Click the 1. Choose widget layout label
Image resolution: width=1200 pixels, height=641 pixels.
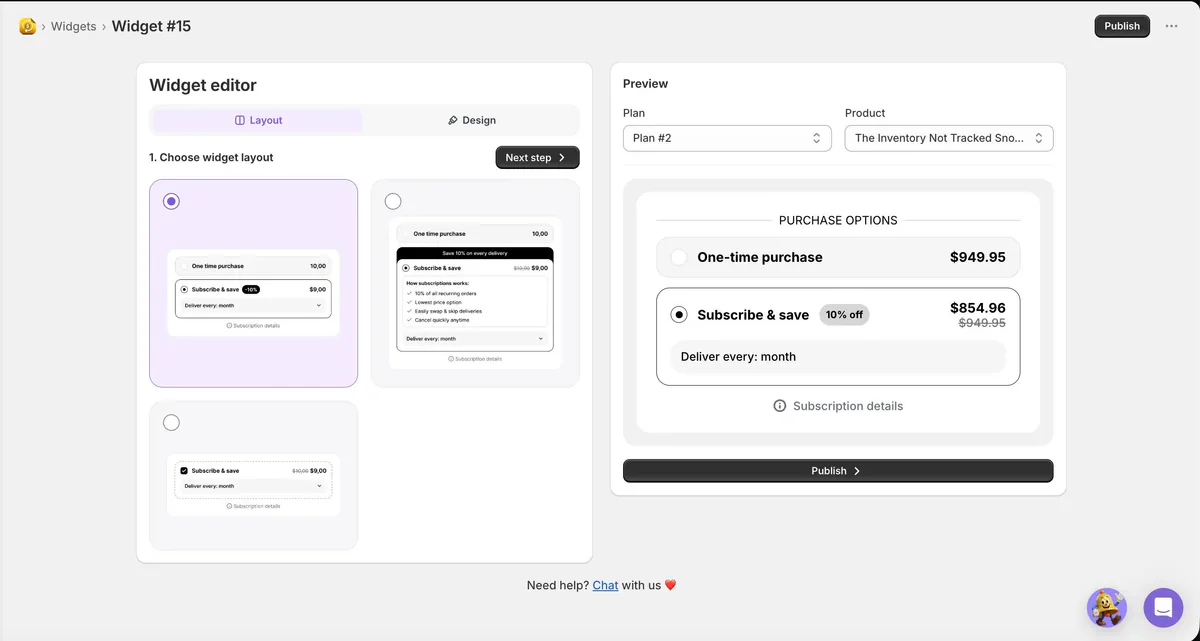211,158
